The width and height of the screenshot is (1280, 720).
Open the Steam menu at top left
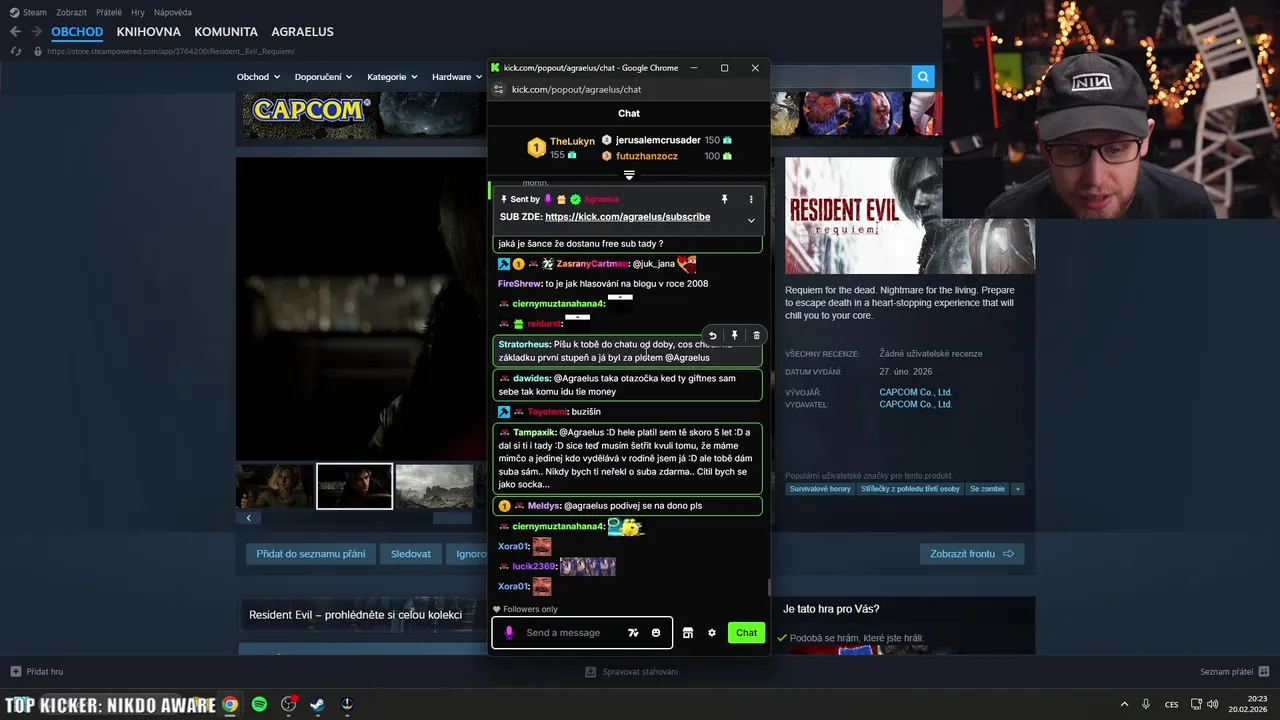28,13
